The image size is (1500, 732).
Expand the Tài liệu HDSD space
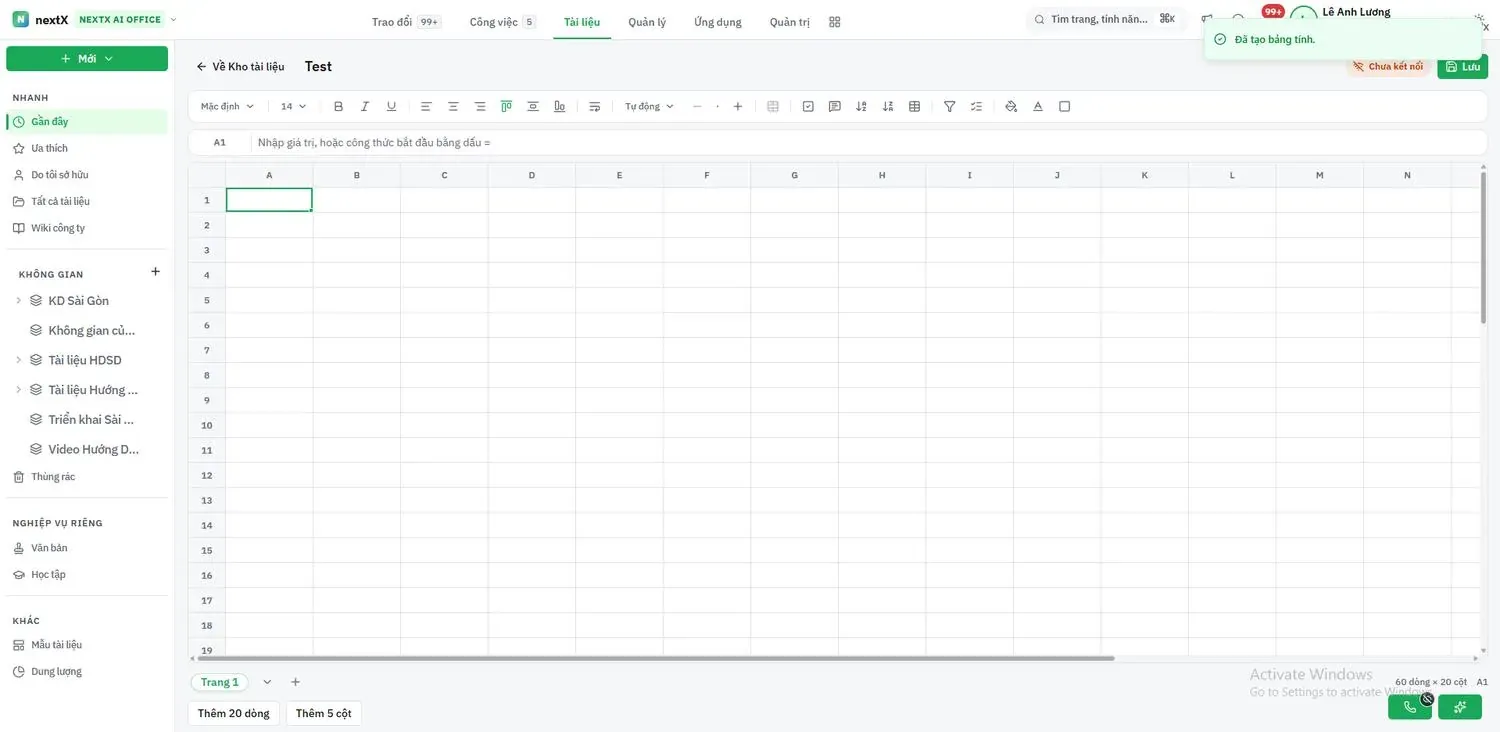pyautogui.click(x=18, y=360)
